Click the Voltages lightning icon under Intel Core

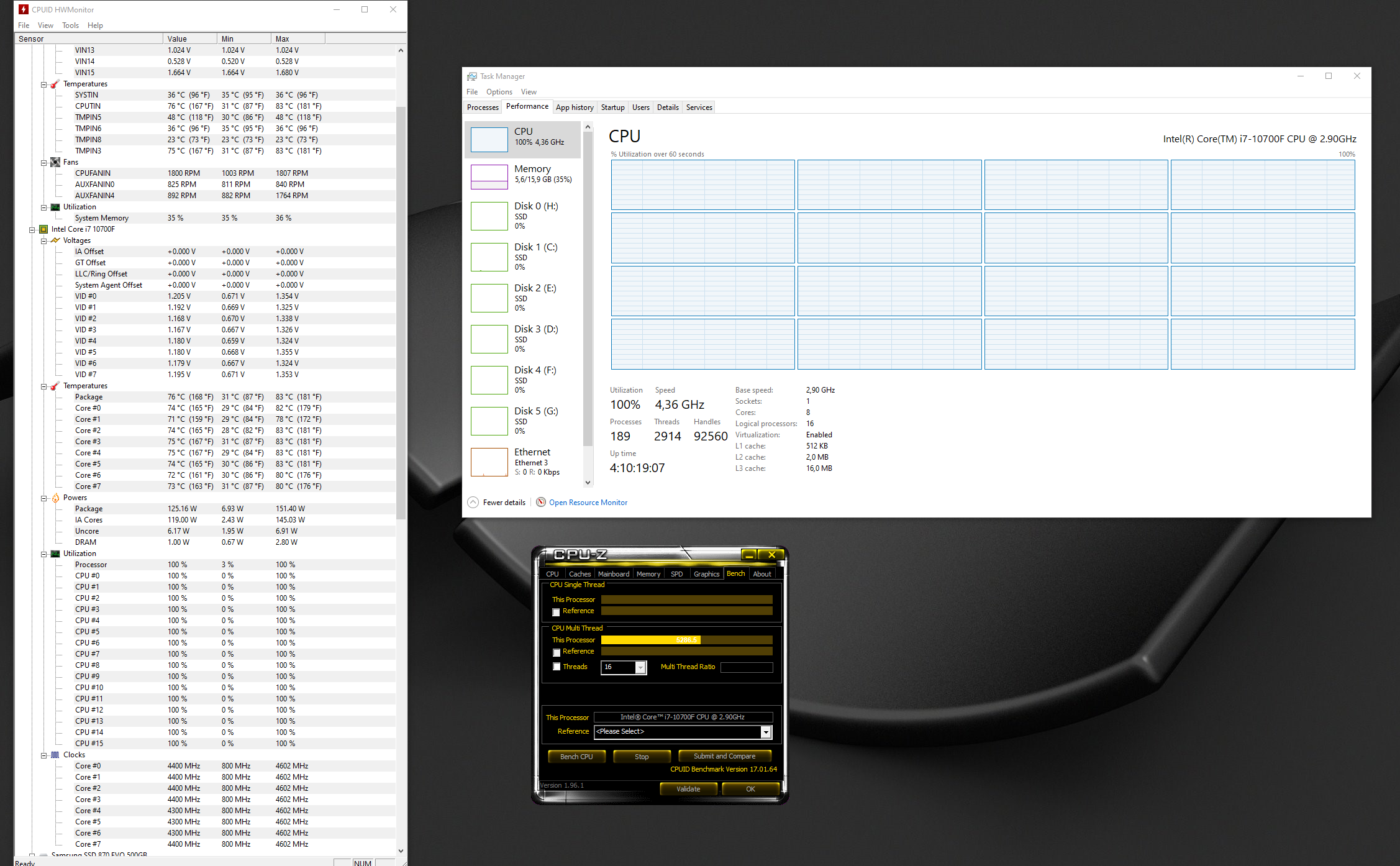[x=55, y=240]
